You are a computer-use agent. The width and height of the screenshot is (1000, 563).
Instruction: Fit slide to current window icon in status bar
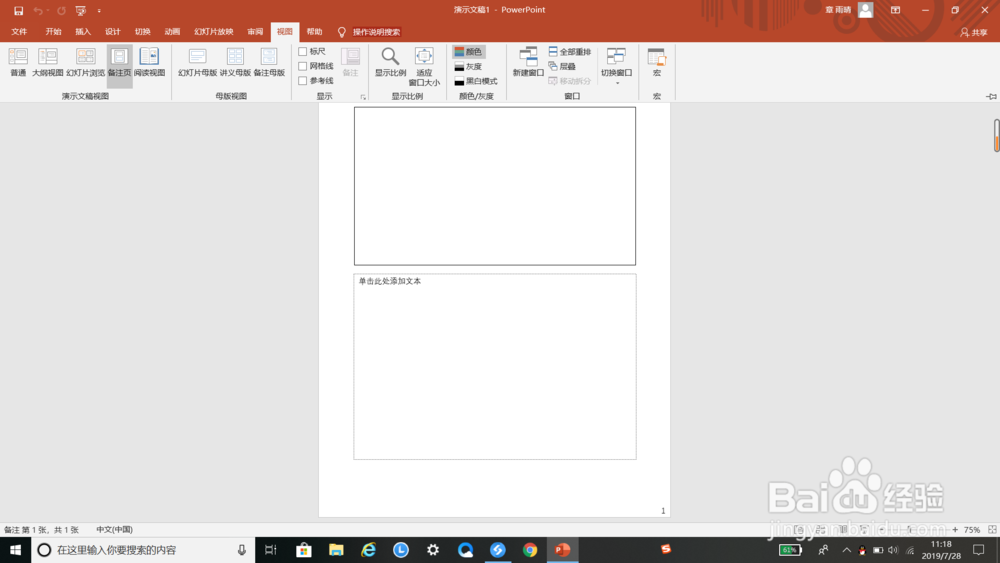click(x=992, y=530)
